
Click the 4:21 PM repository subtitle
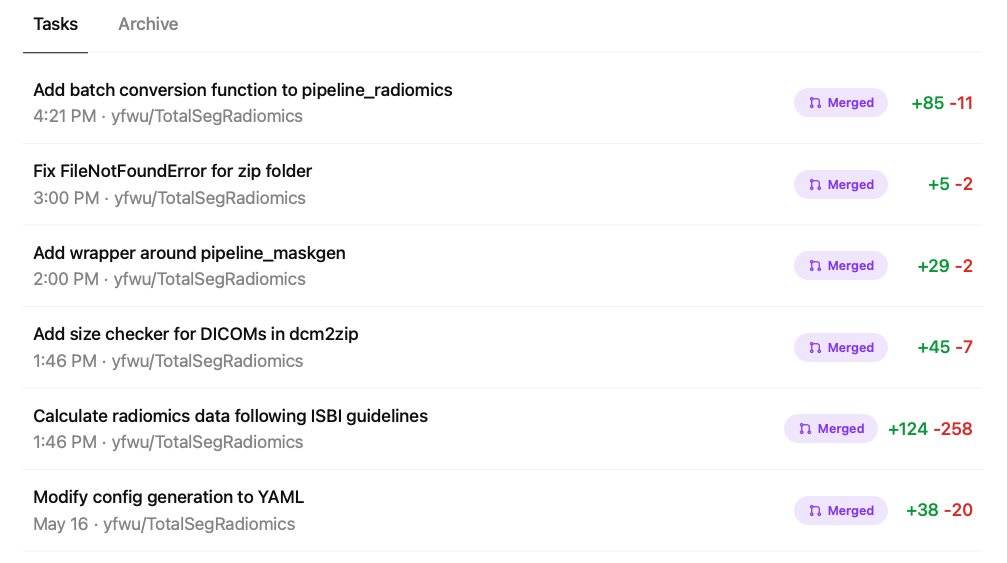point(168,116)
